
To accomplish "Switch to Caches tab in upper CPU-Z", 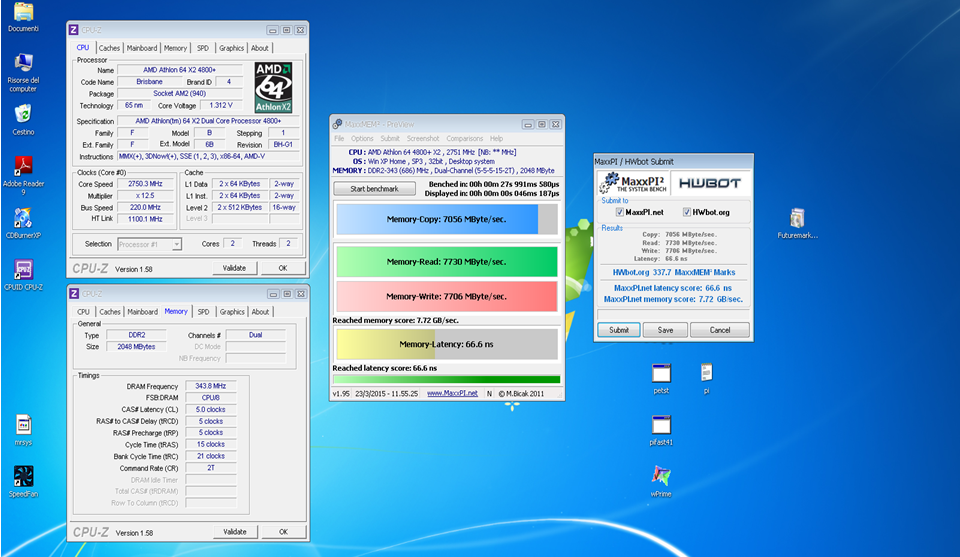I will tap(110, 48).
